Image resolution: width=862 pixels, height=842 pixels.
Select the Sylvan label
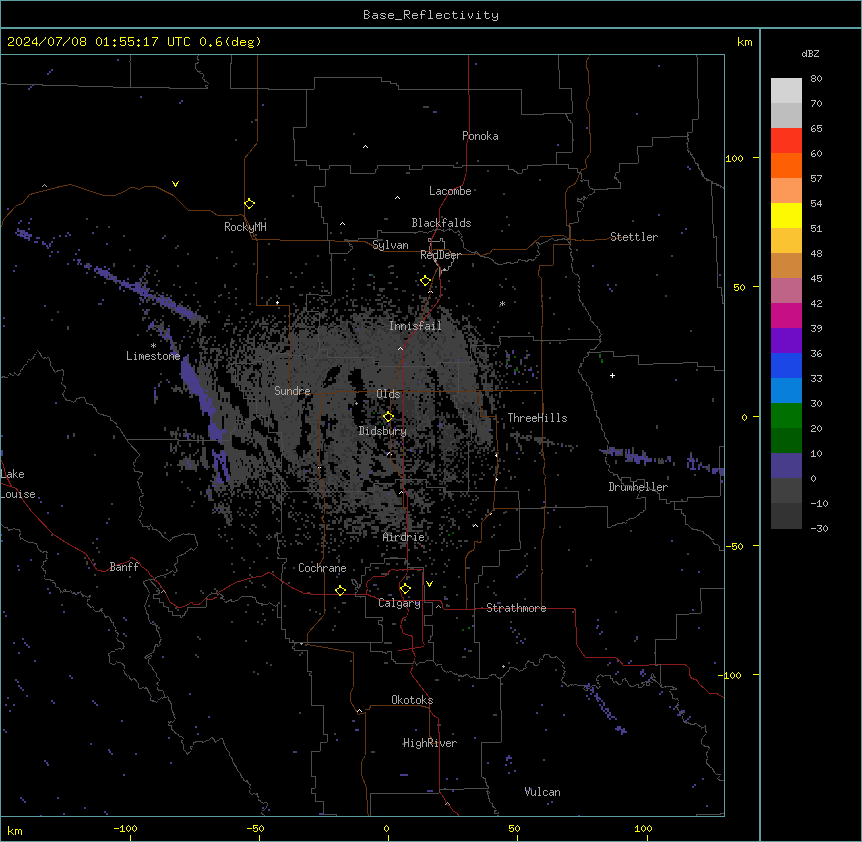[390, 245]
